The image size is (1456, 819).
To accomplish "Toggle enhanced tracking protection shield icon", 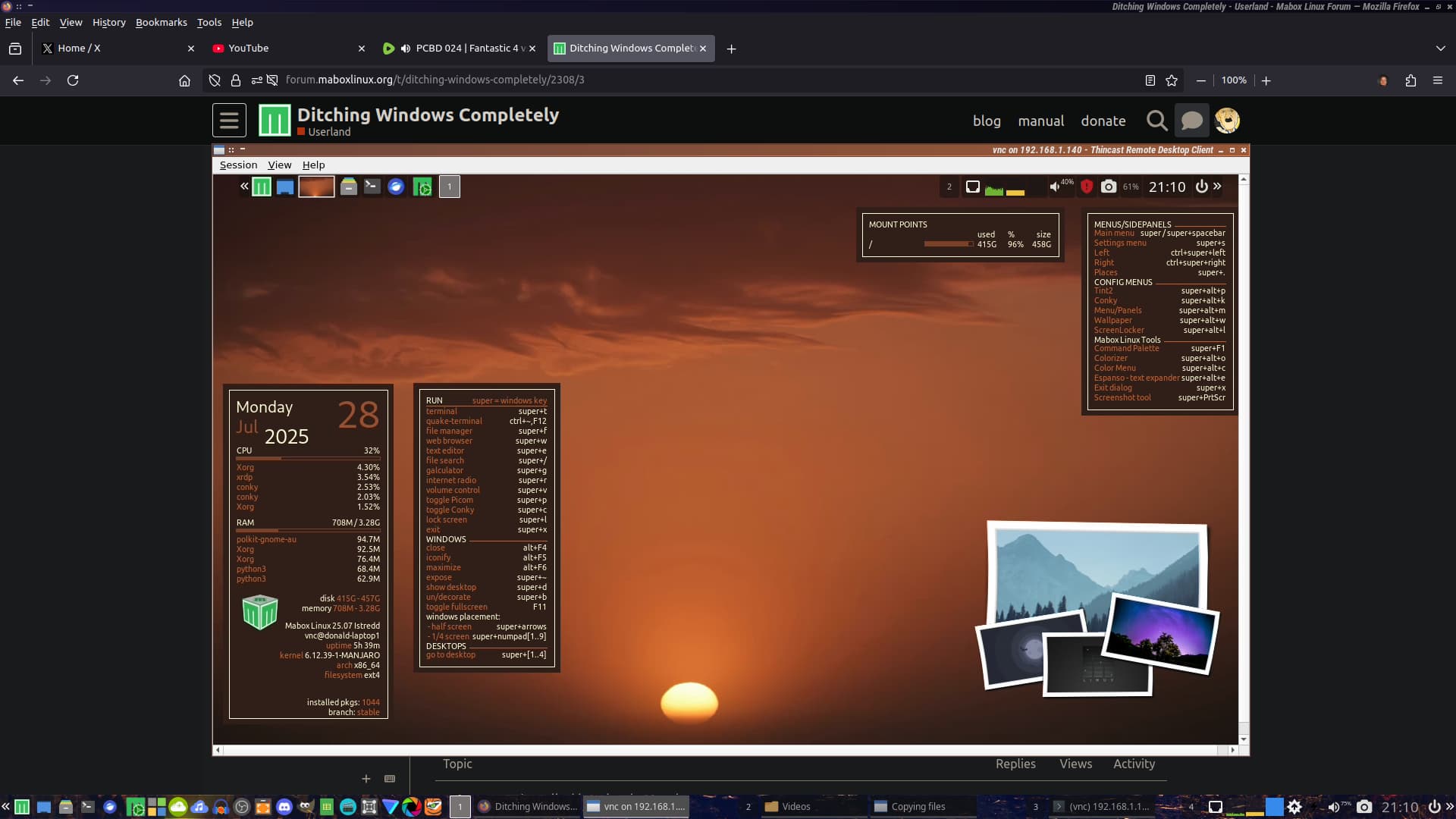I will [x=215, y=80].
